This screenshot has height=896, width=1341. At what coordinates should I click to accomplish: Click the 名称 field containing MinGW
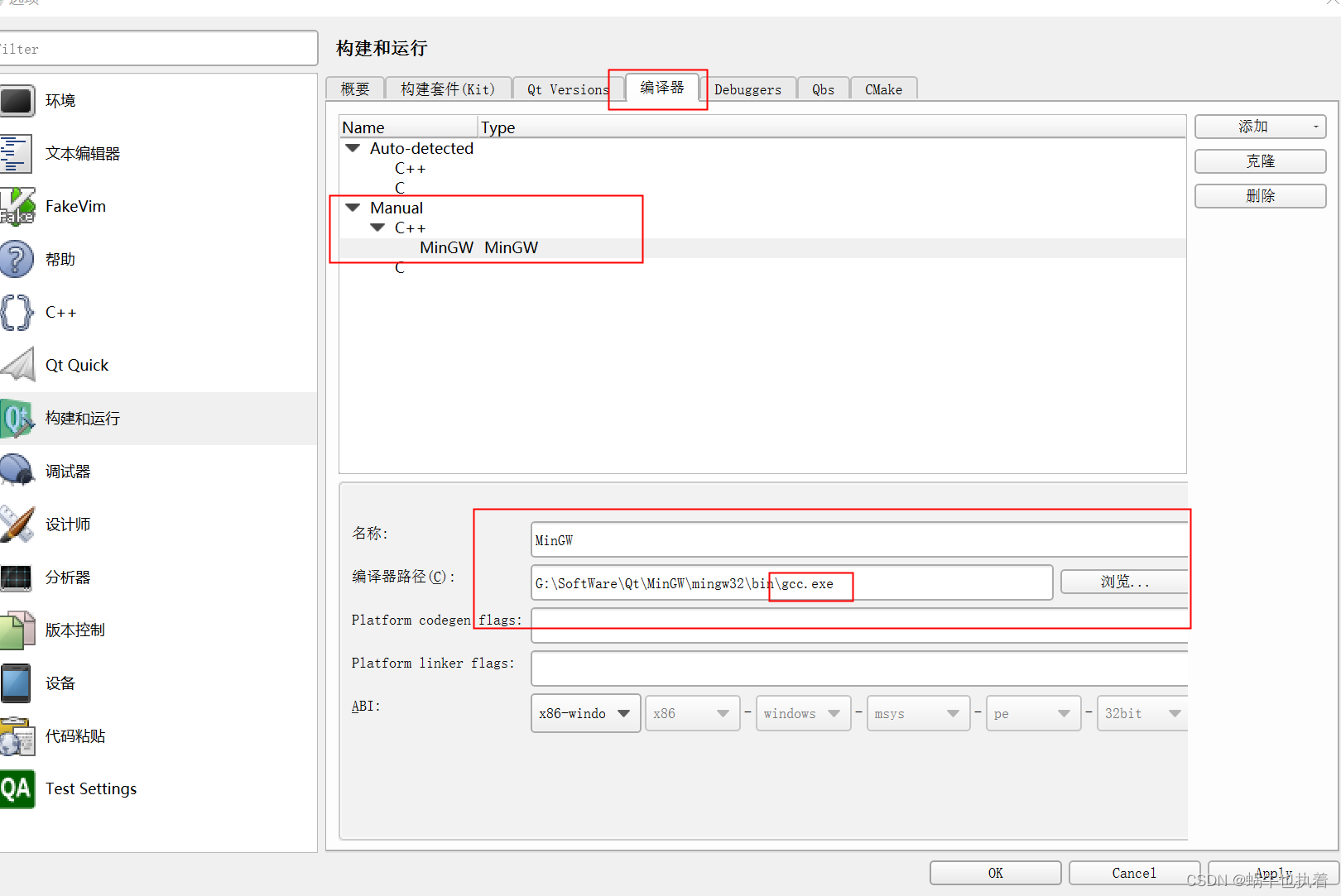coord(859,539)
